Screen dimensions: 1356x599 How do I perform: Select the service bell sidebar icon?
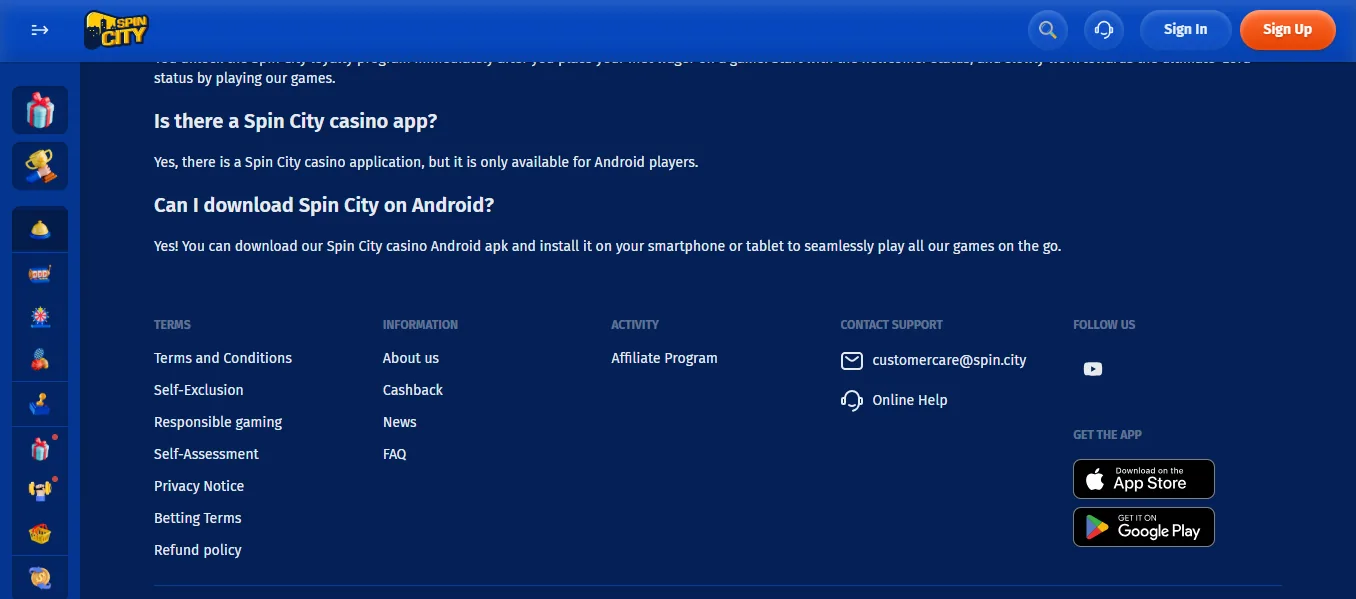point(40,230)
